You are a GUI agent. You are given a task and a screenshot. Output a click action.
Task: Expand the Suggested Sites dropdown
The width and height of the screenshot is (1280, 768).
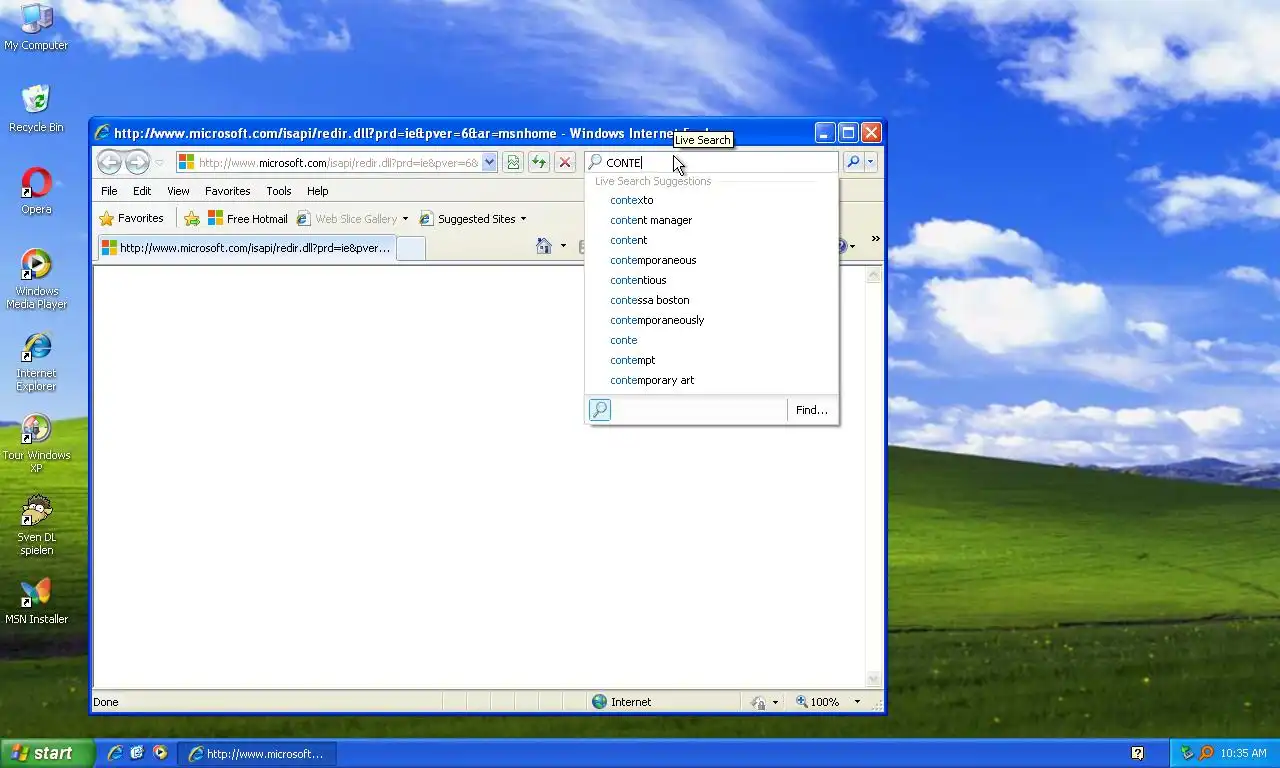pos(523,219)
